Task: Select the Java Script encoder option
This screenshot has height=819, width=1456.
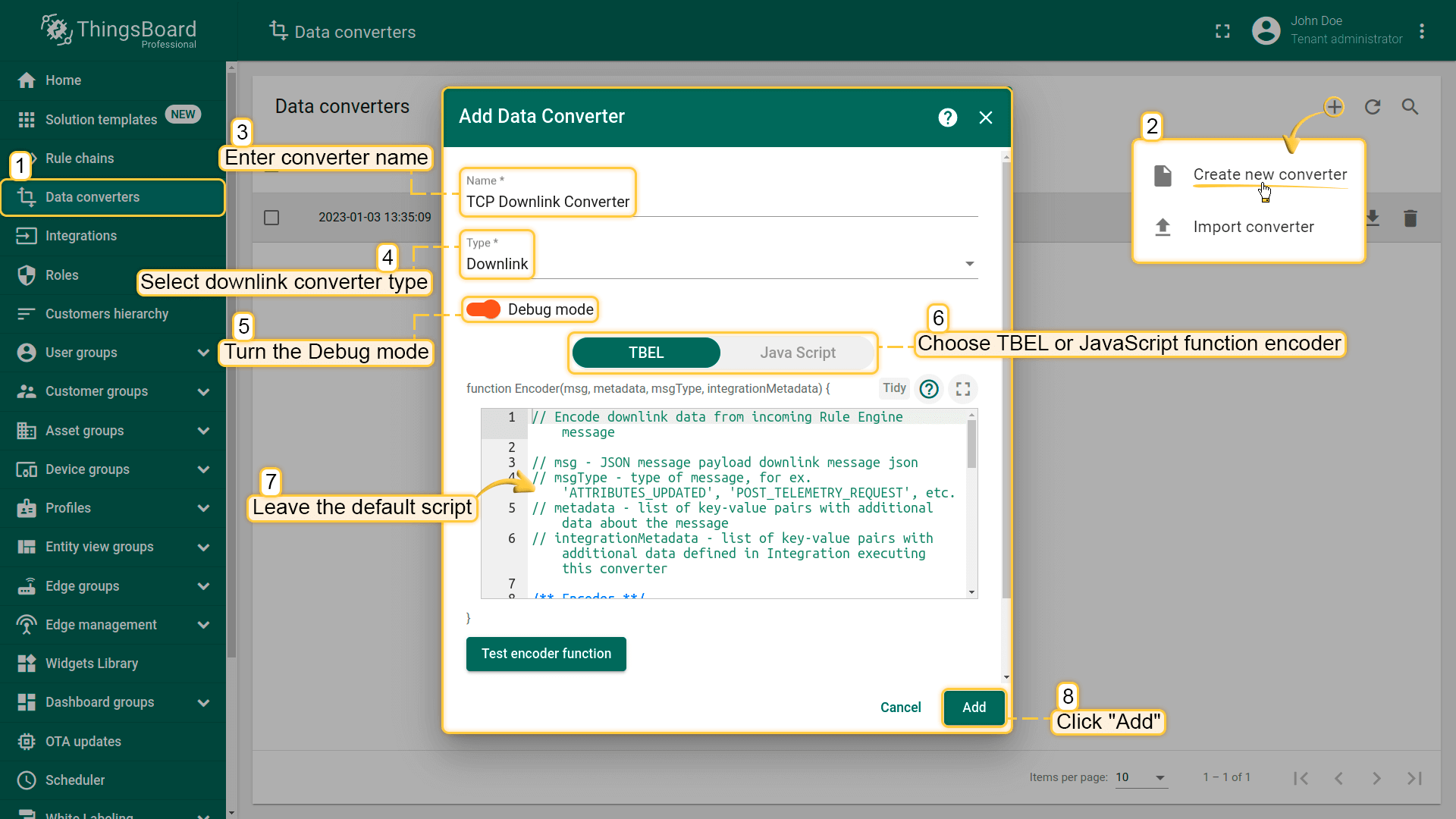Action: [x=798, y=353]
